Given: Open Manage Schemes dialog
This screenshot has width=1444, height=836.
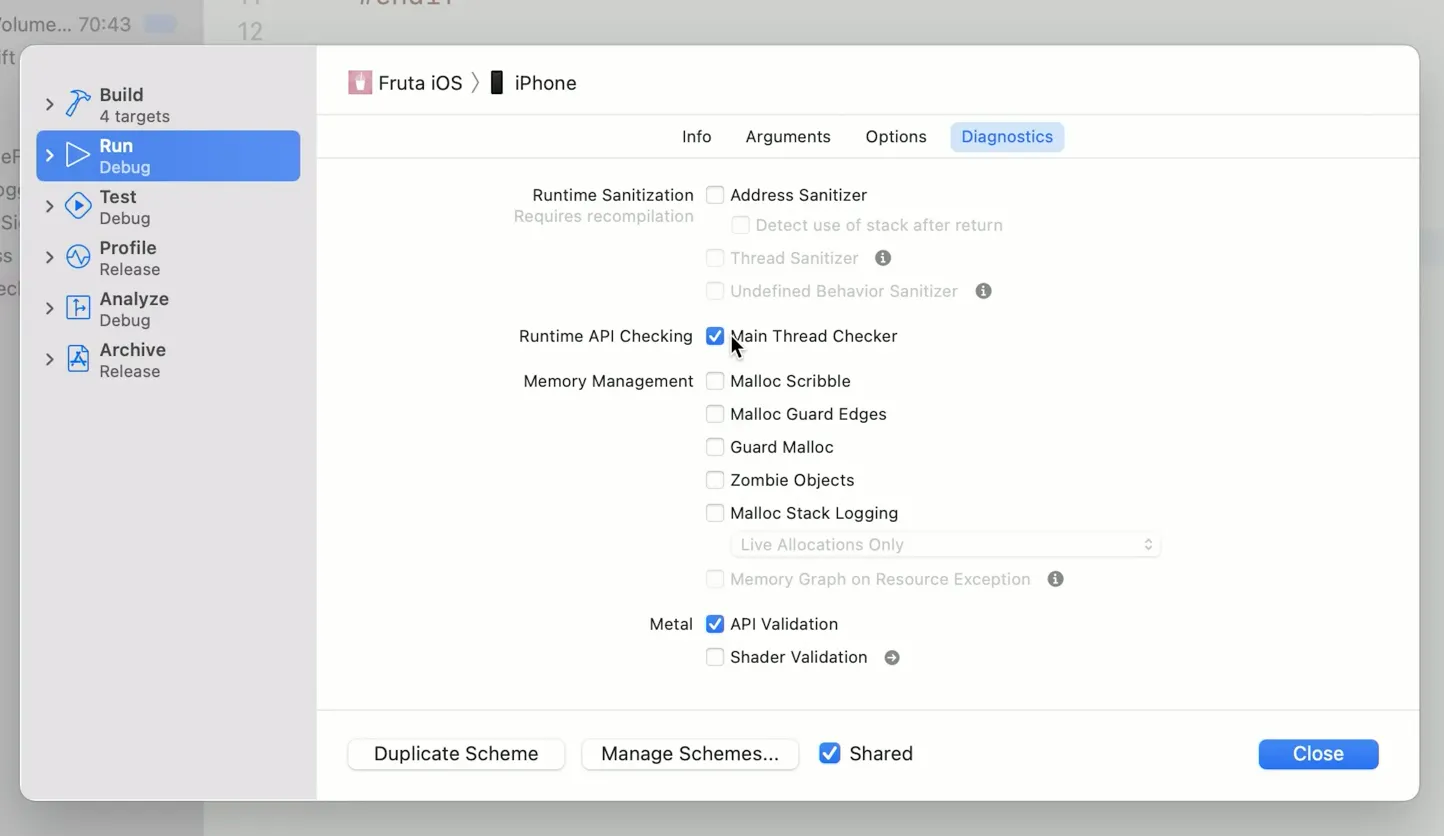Looking at the screenshot, I should pos(690,754).
